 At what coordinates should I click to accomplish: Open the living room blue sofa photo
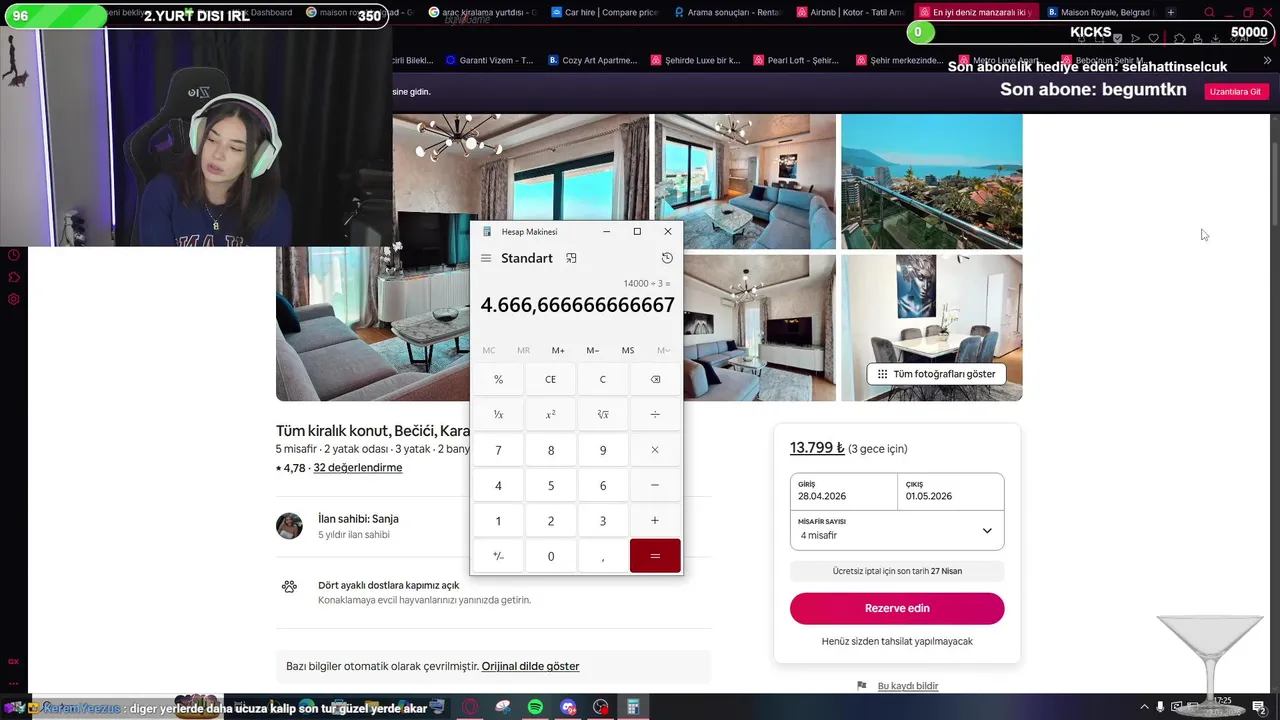point(745,181)
